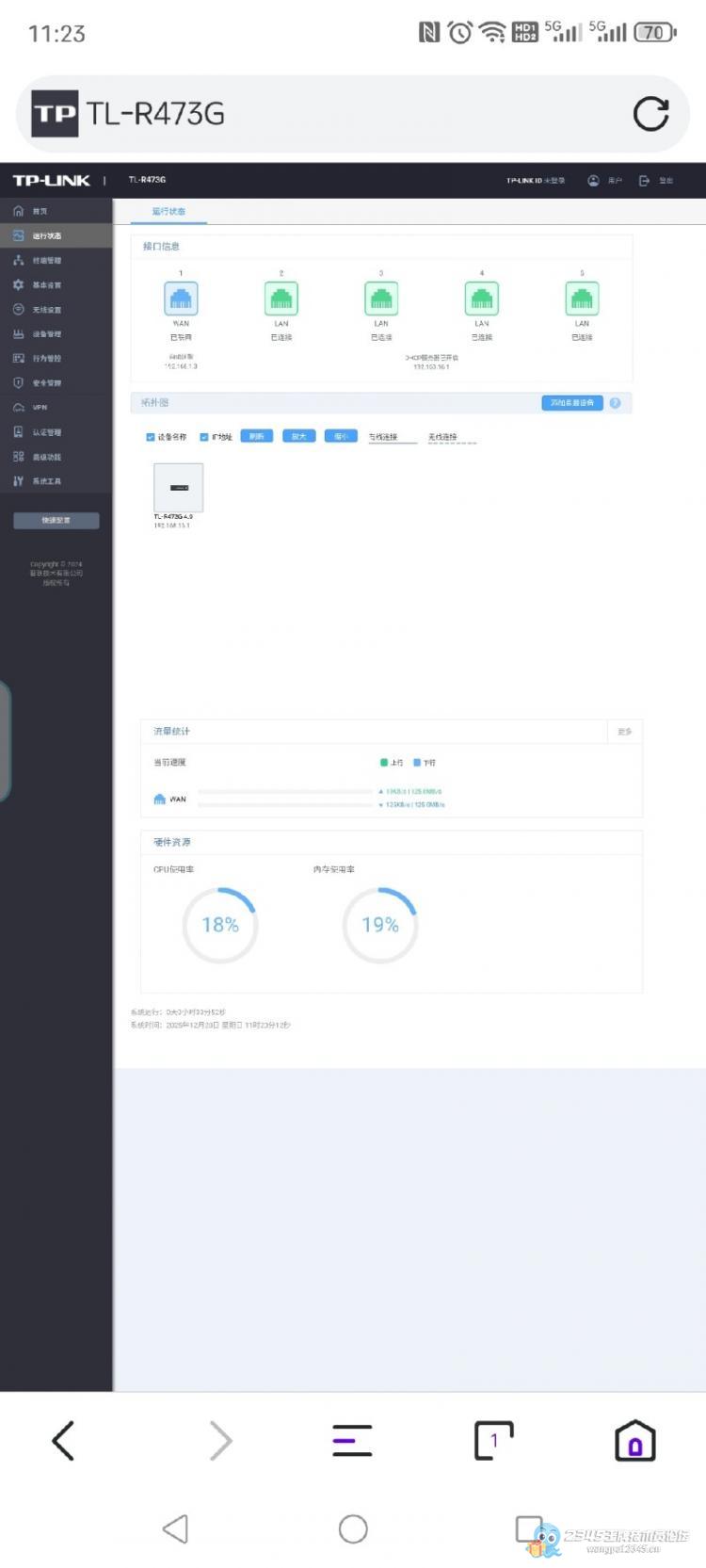
Task: Toggle the IP地址 checkbox in topology
Action: (x=203, y=437)
